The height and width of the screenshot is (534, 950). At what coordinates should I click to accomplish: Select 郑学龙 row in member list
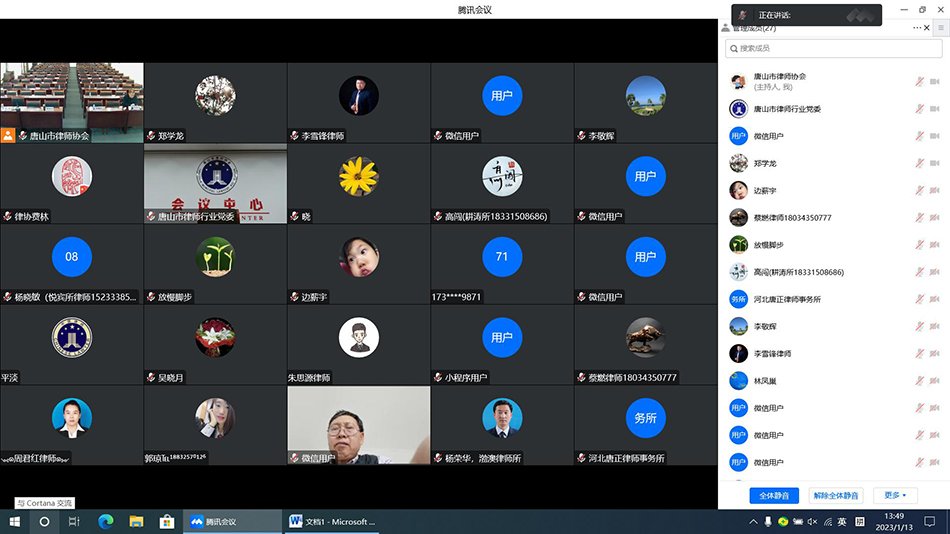[x=834, y=163]
